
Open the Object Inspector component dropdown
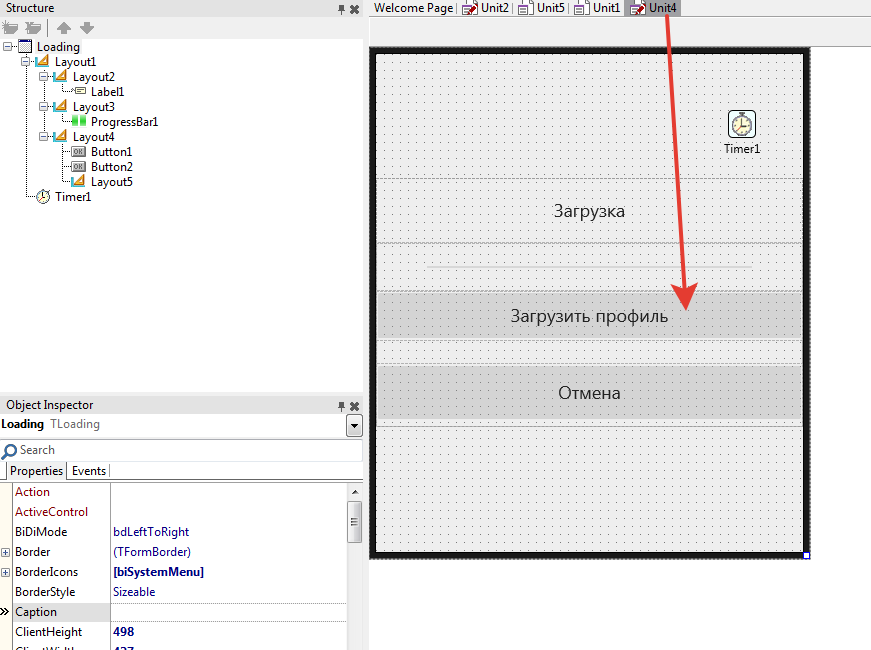click(354, 426)
